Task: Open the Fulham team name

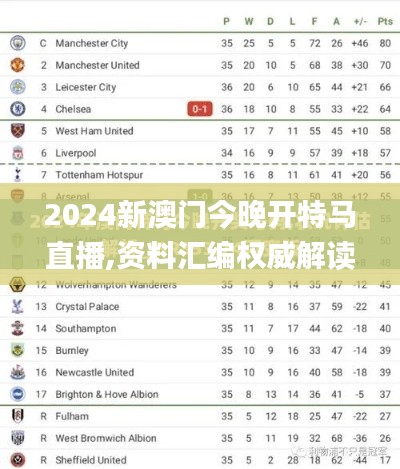Action: 72,416
